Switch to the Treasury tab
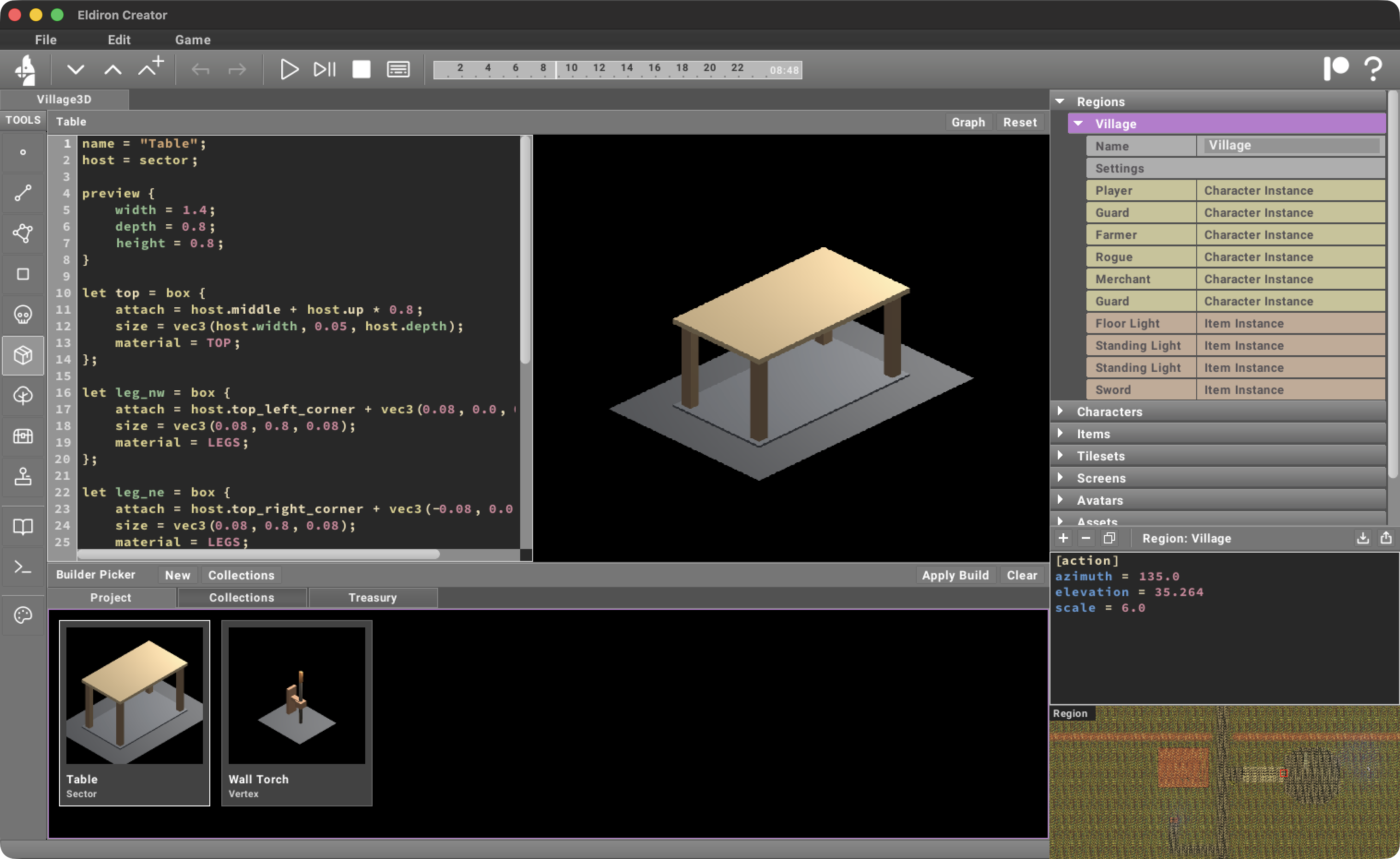Image resolution: width=1400 pixels, height=859 pixels. pyautogui.click(x=372, y=597)
